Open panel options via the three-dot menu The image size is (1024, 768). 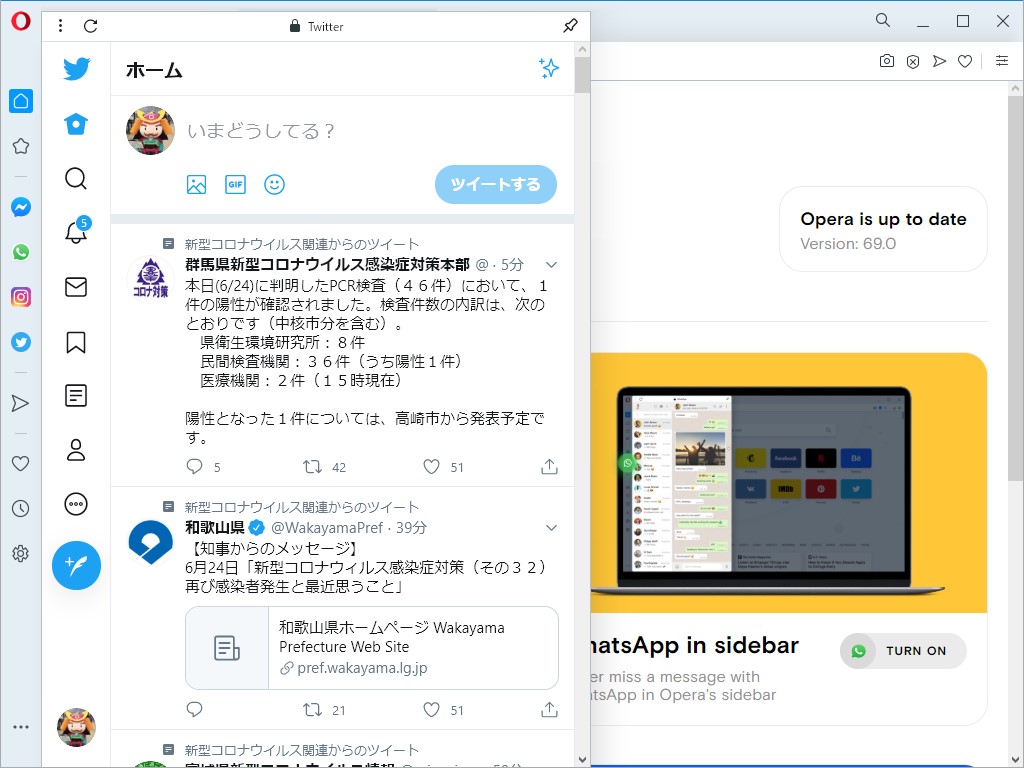62,26
